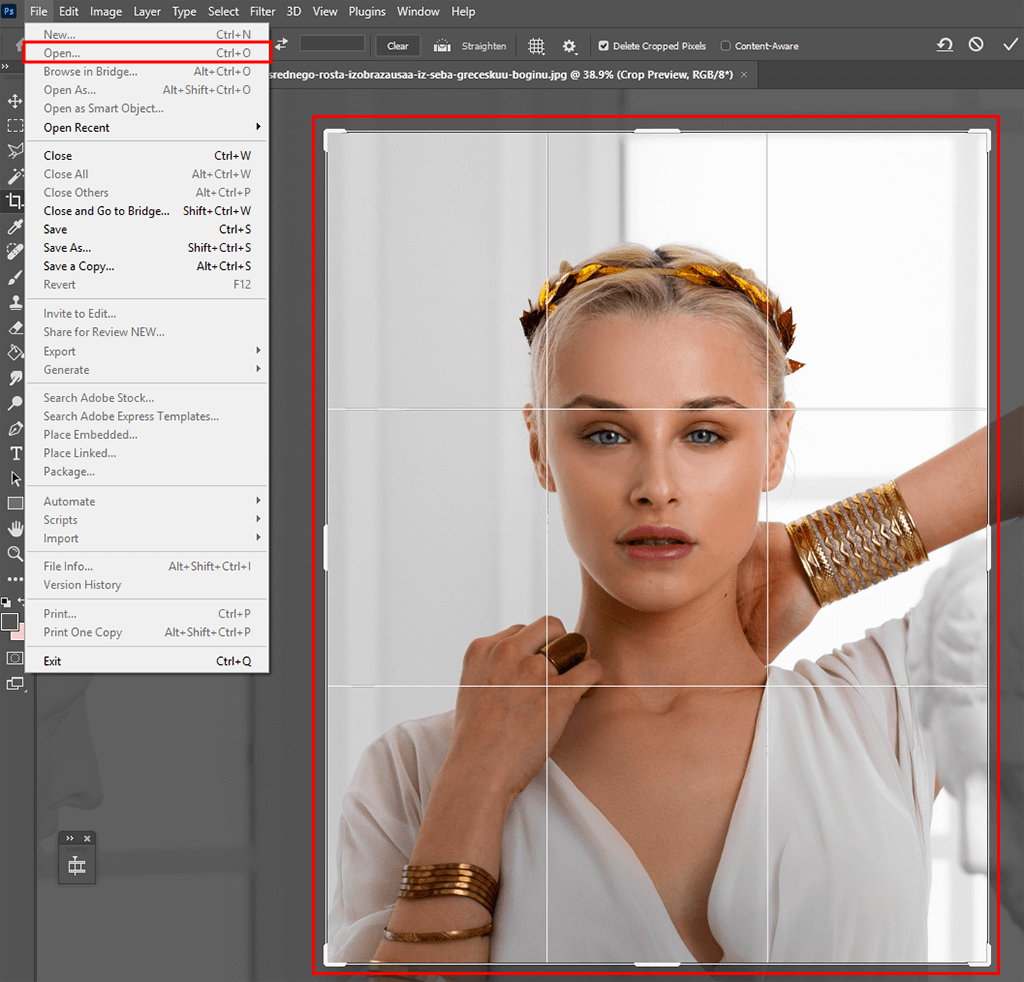
Task: Uncheck Delete Cropped Pixels
Action: 603,46
